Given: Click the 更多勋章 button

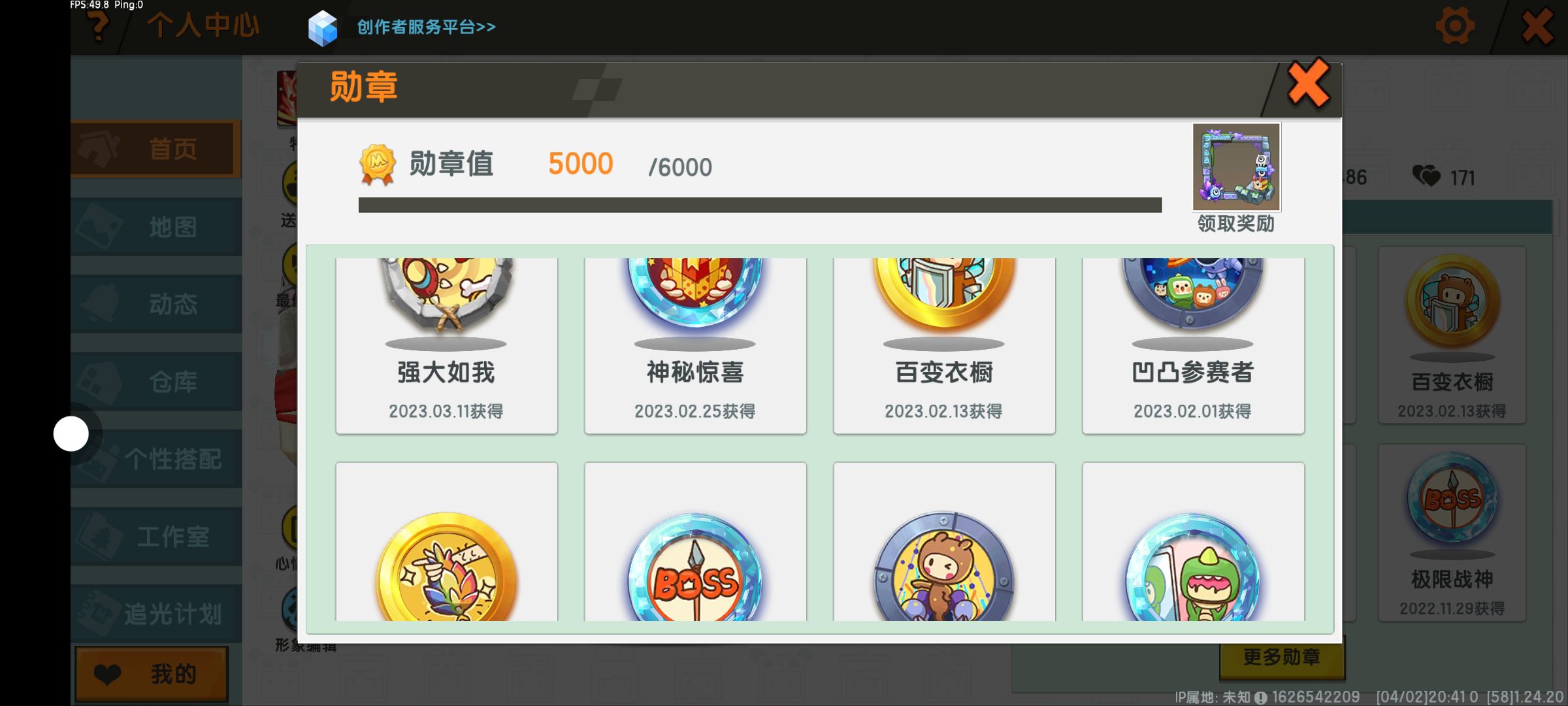Looking at the screenshot, I should pos(1281,658).
